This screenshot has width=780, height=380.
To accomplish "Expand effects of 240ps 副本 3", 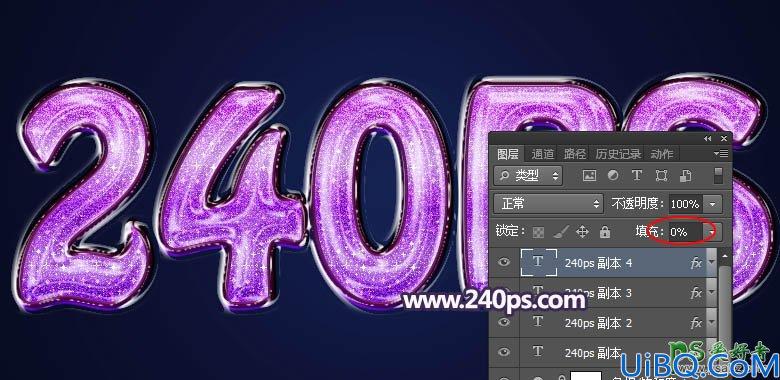I will coord(711,292).
